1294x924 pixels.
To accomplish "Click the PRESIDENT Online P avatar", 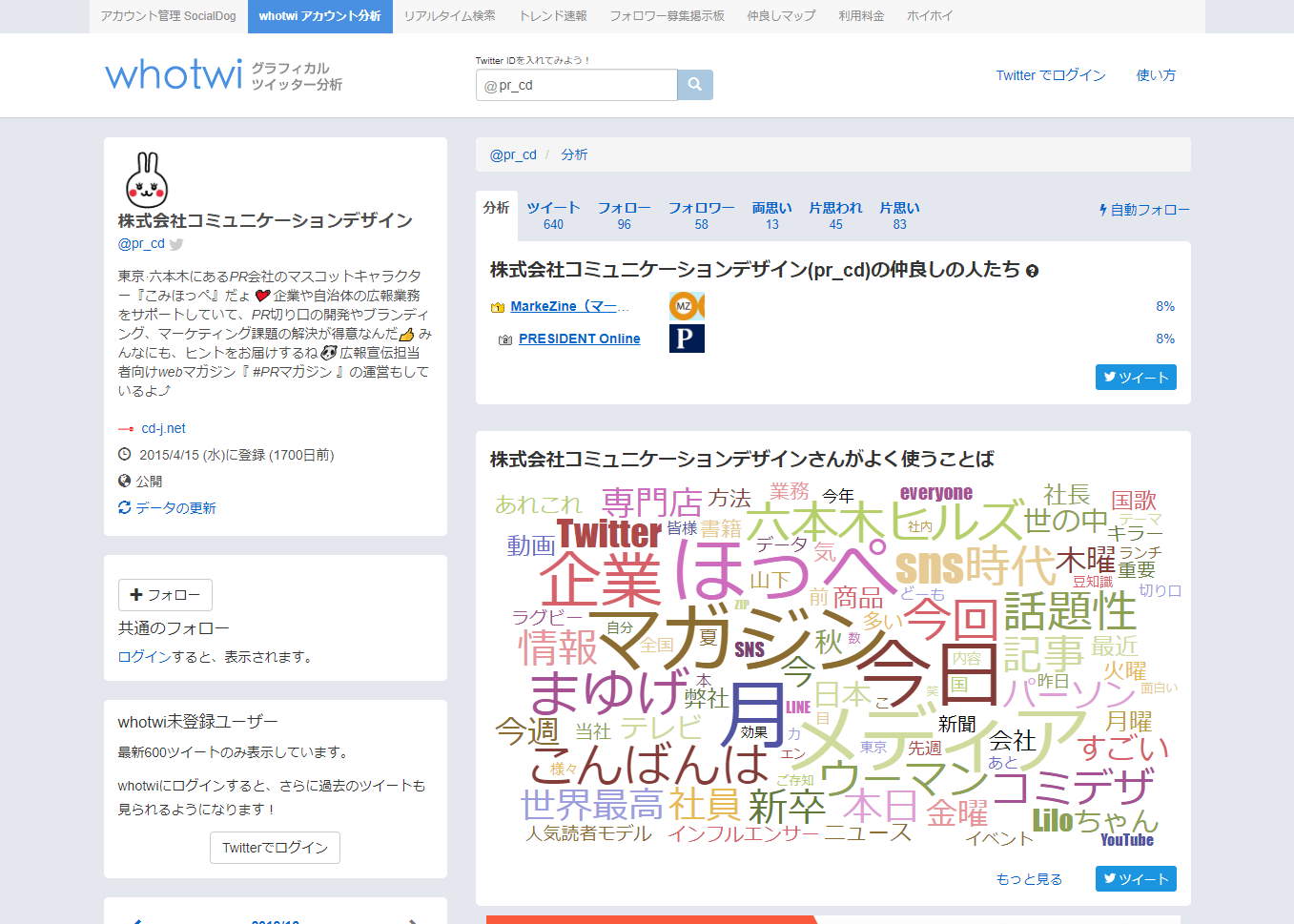I will tap(687, 339).
